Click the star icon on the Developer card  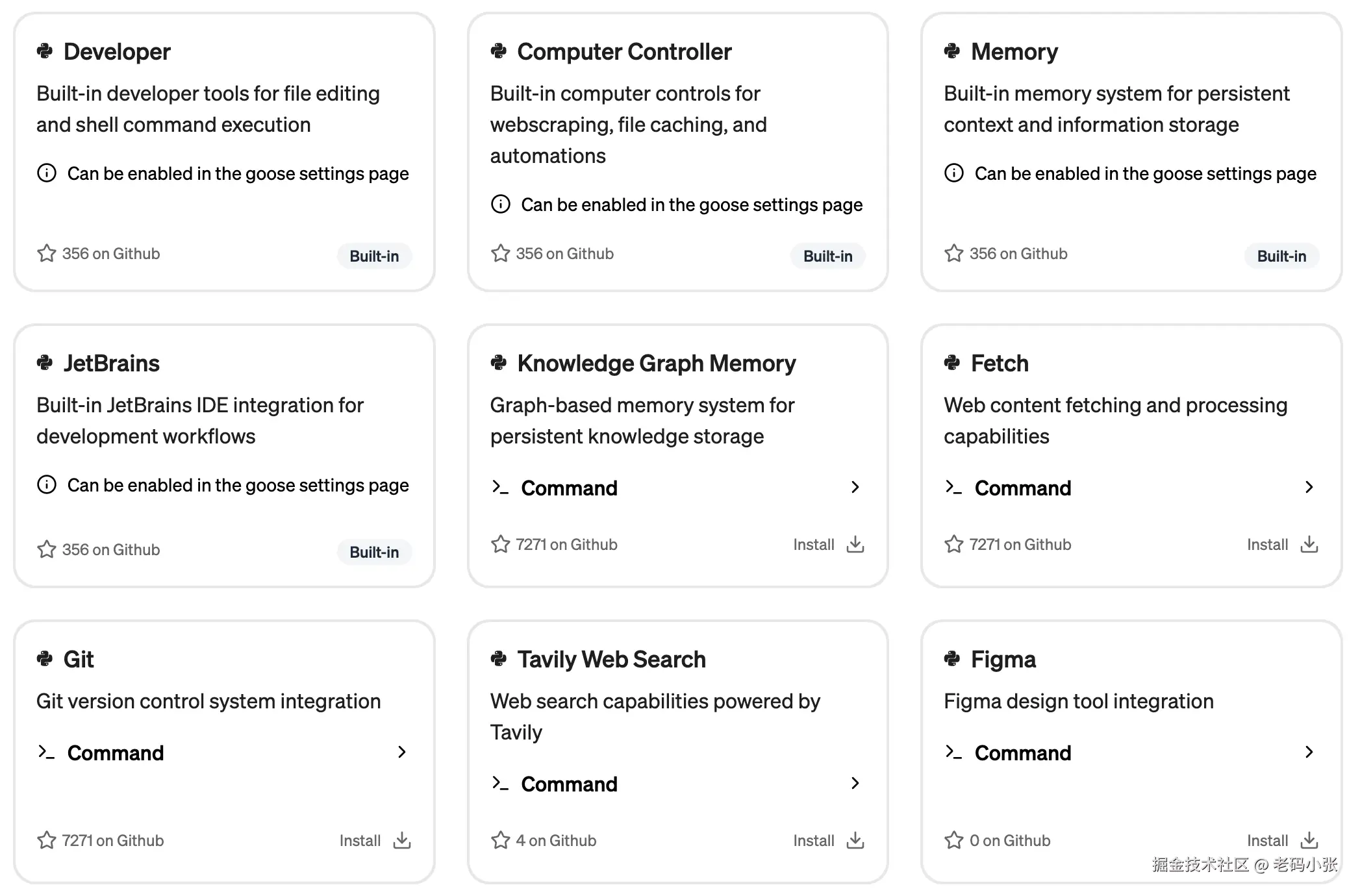[47, 253]
